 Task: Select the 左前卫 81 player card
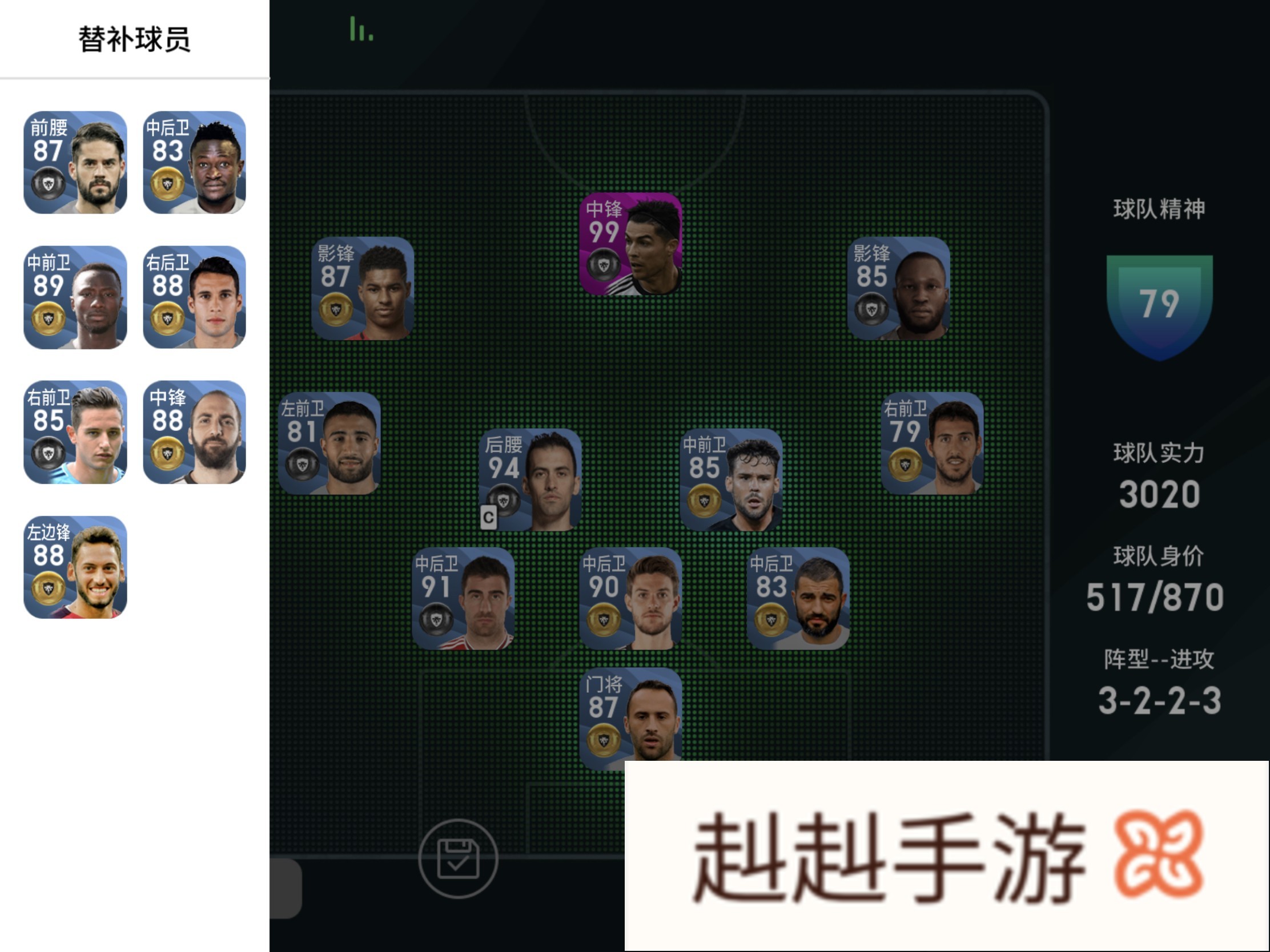(329, 443)
